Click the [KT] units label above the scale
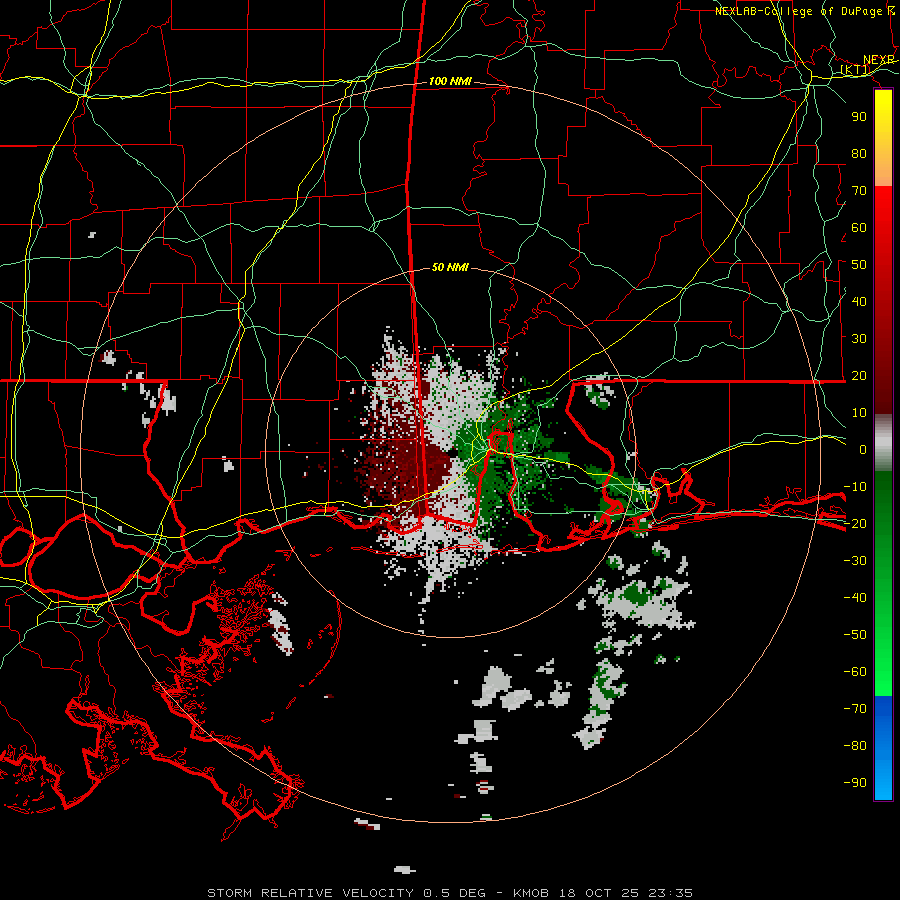900x900 pixels. tap(855, 70)
